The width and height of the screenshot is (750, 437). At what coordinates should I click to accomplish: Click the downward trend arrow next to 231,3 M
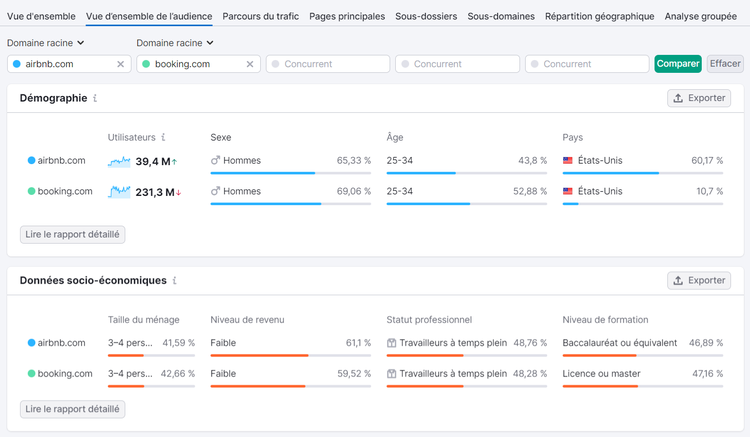coord(178,193)
